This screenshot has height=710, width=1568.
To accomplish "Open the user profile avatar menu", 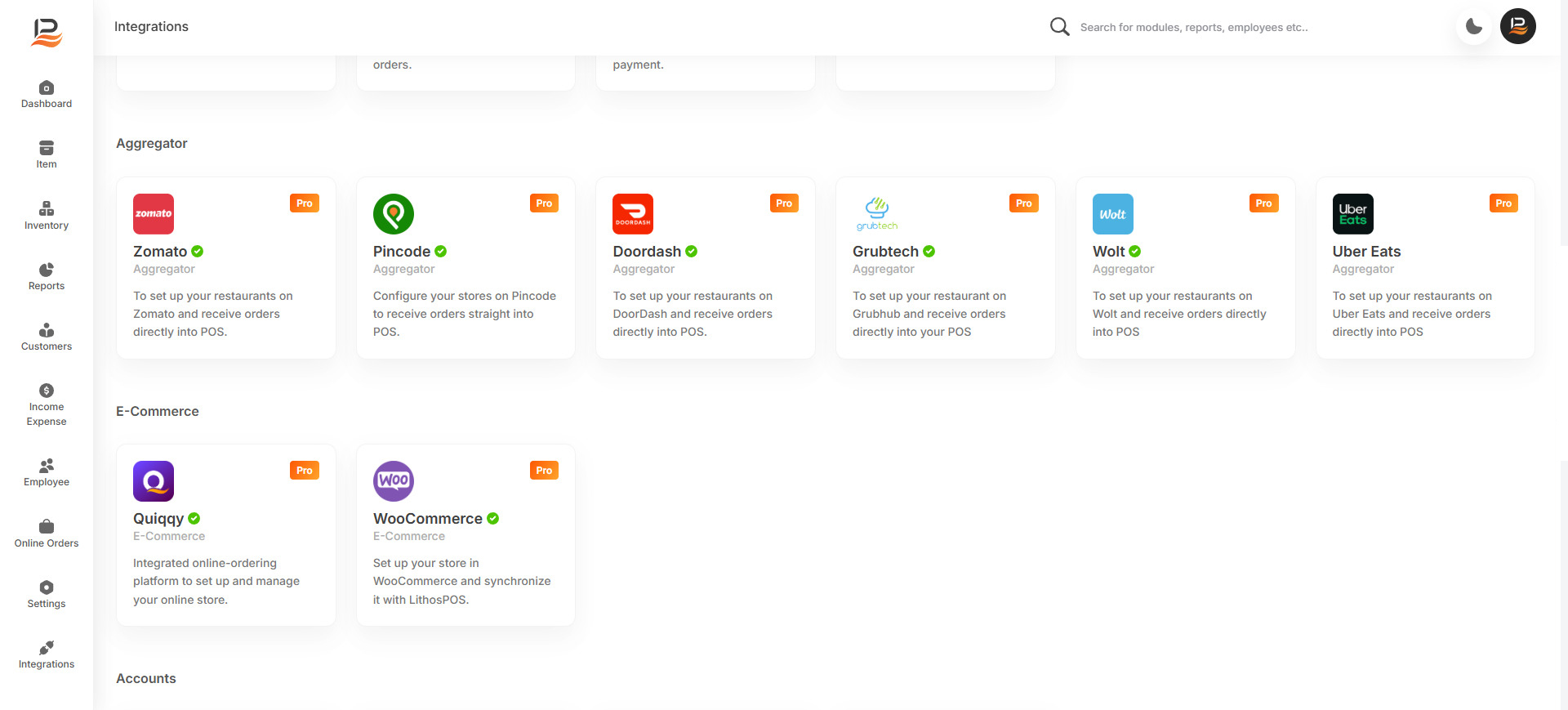I will click(1517, 27).
